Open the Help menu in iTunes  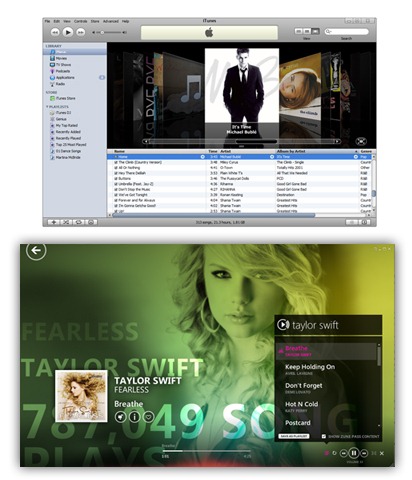tap(125, 21)
